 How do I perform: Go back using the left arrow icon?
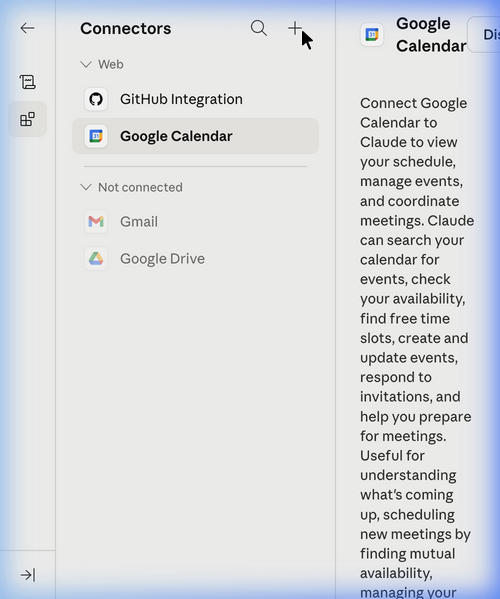pos(28,28)
